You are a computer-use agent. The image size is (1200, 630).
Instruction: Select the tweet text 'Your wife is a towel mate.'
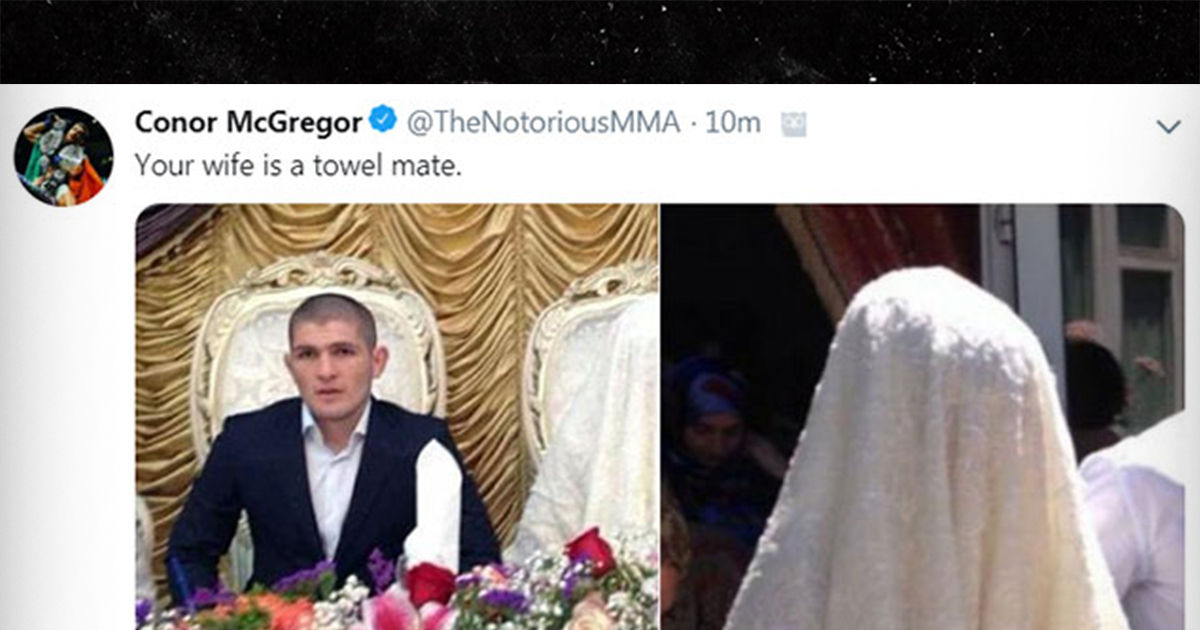click(x=298, y=165)
